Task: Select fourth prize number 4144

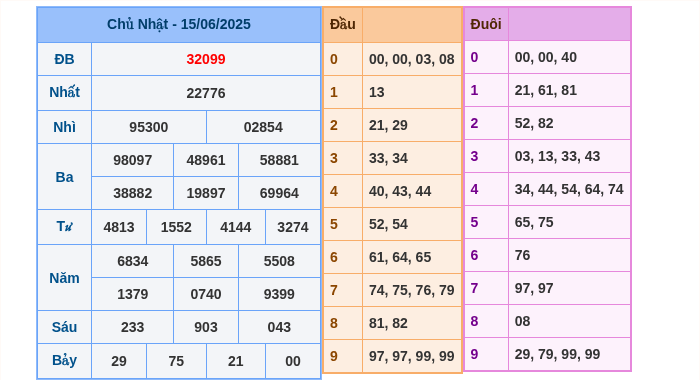Action: coord(236,227)
